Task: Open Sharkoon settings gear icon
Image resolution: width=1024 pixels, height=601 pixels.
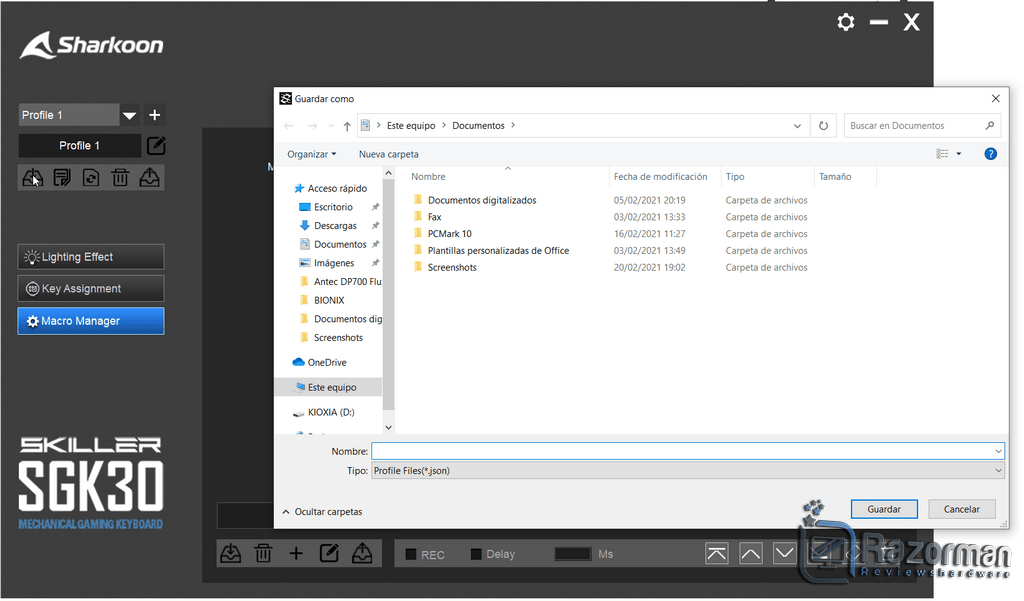Action: pyautogui.click(x=846, y=22)
